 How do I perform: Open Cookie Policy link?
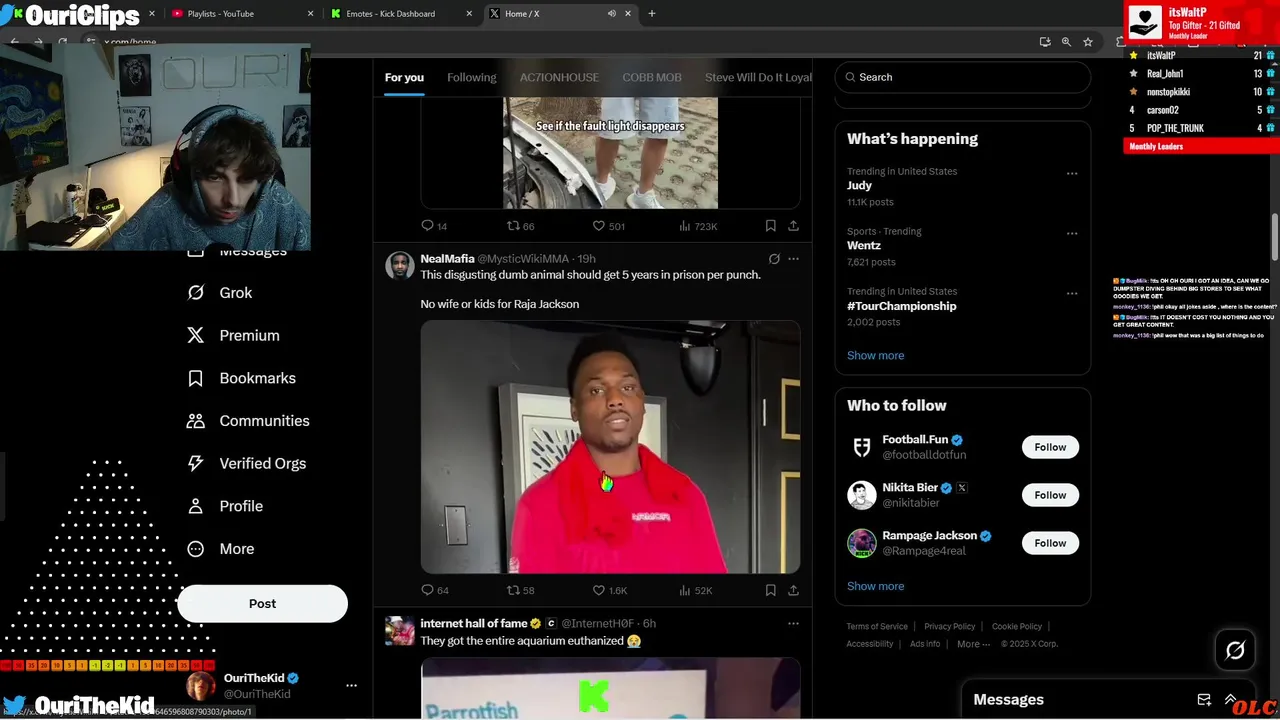pos(1016,627)
